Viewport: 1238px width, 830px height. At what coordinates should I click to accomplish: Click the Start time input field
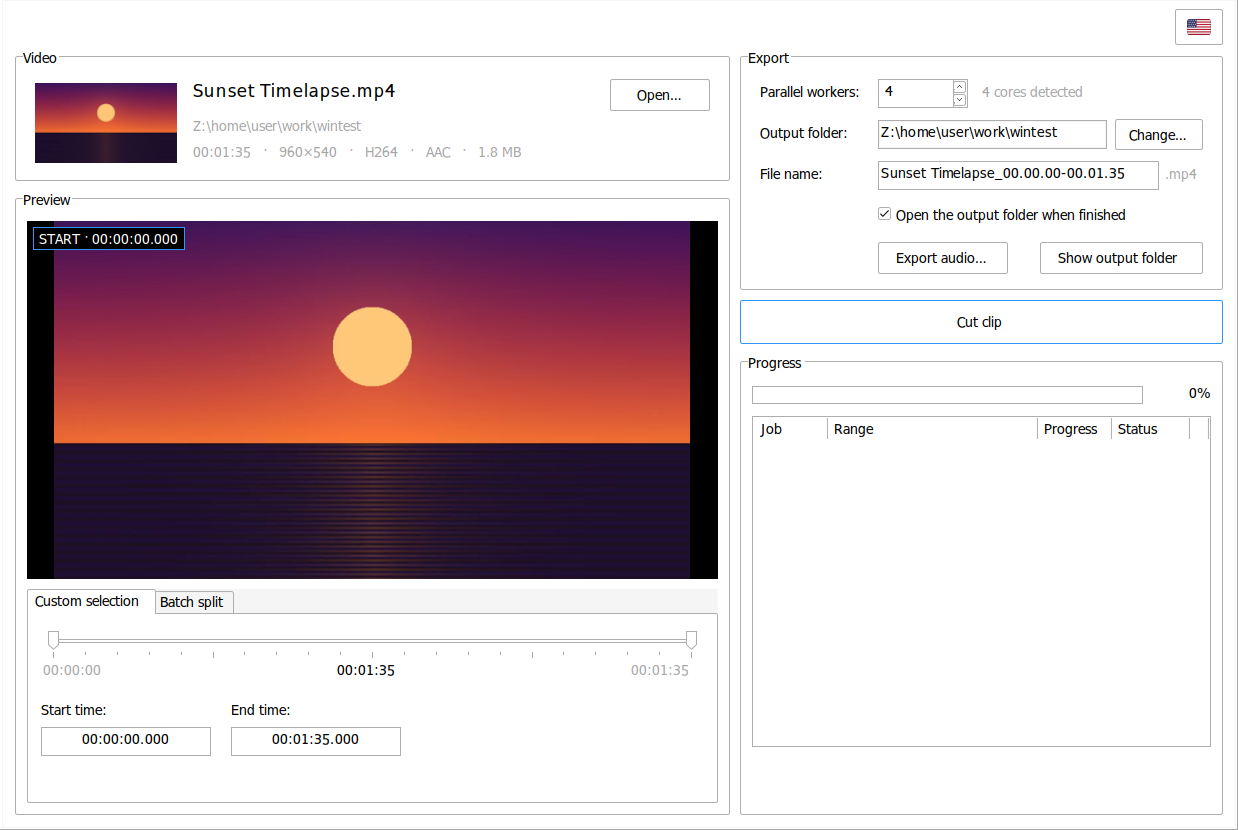pos(126,741)
